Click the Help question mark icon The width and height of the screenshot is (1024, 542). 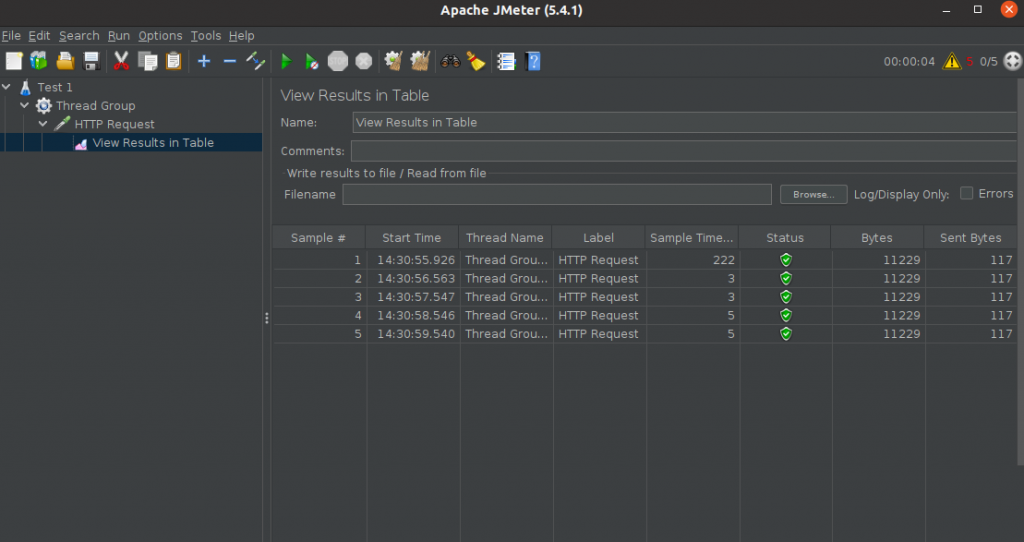click(x=533, y=61)
